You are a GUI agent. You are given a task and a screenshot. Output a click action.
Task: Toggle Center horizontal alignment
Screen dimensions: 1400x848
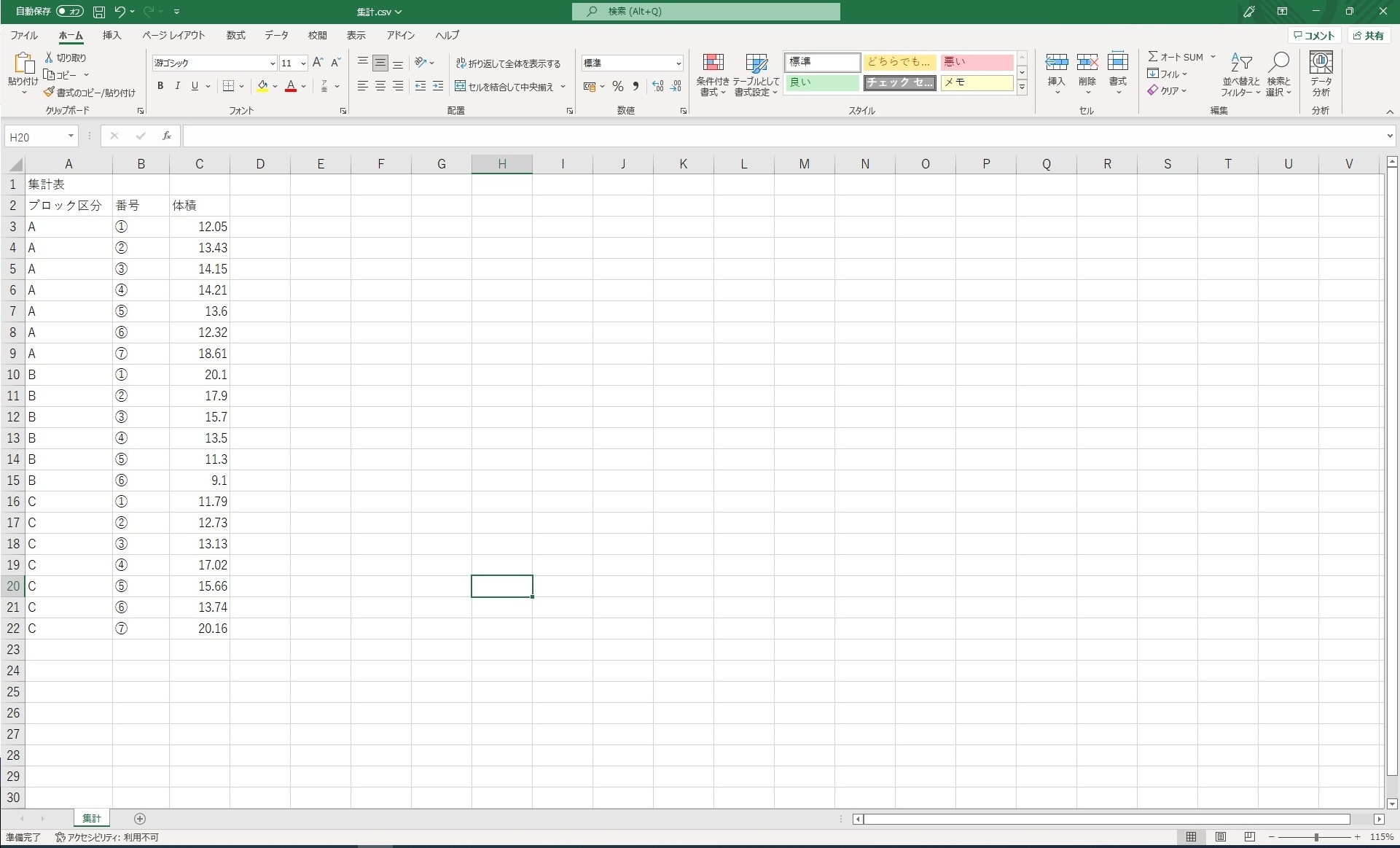[x=380, y=86]
